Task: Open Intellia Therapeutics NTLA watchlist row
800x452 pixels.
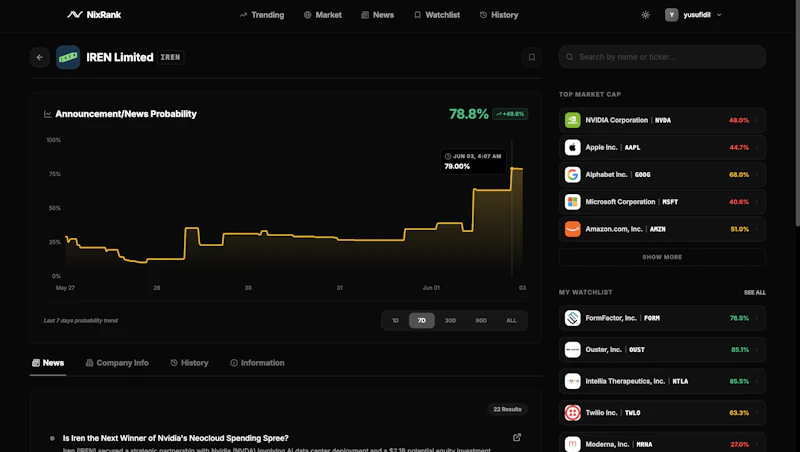Action: pos(662,381)
